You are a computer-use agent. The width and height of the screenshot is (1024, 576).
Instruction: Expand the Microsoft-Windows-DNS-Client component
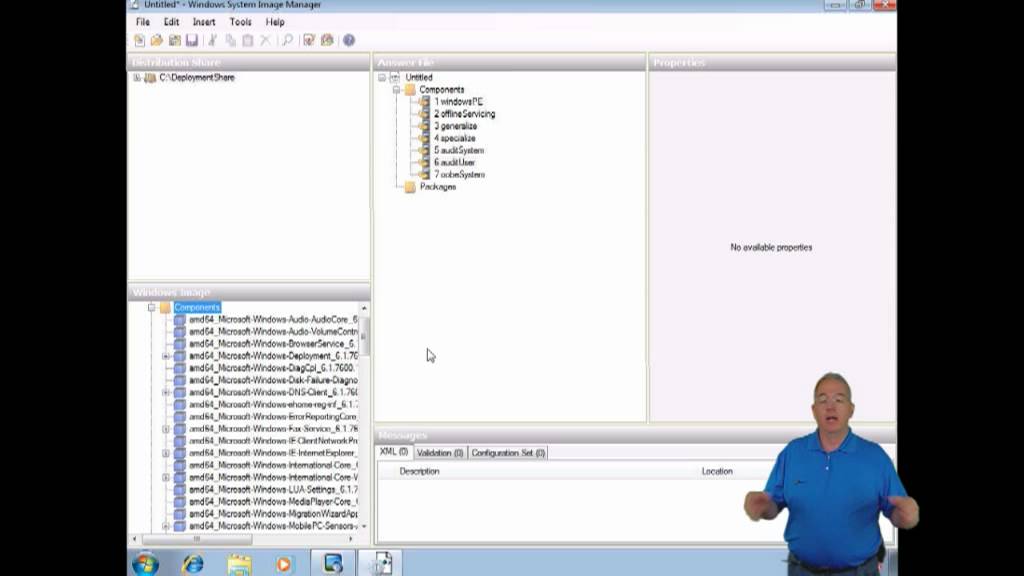click(x=166, y=392)
